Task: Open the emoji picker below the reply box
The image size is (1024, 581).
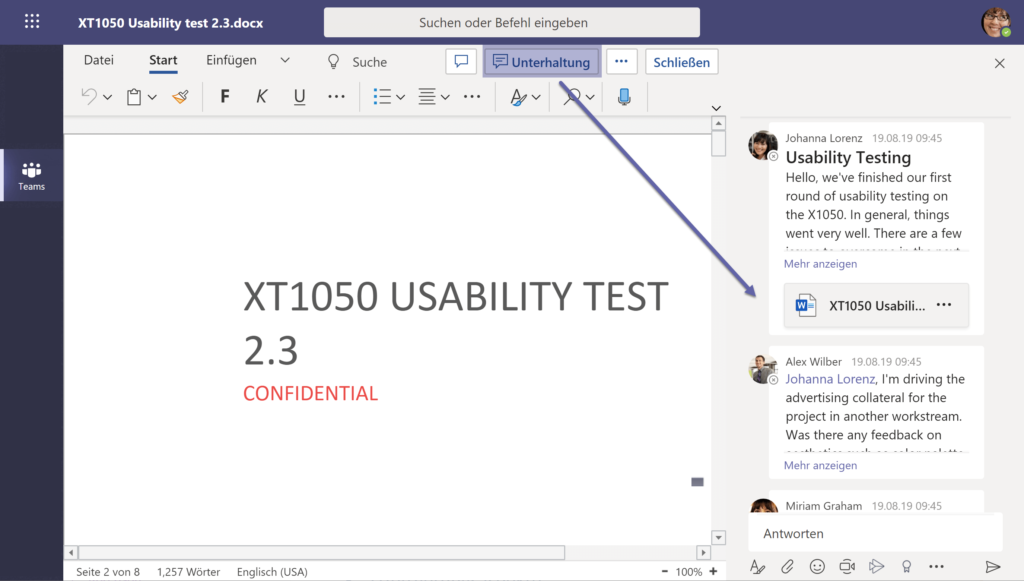Action: pyautogui.click(x=817, y=566)
